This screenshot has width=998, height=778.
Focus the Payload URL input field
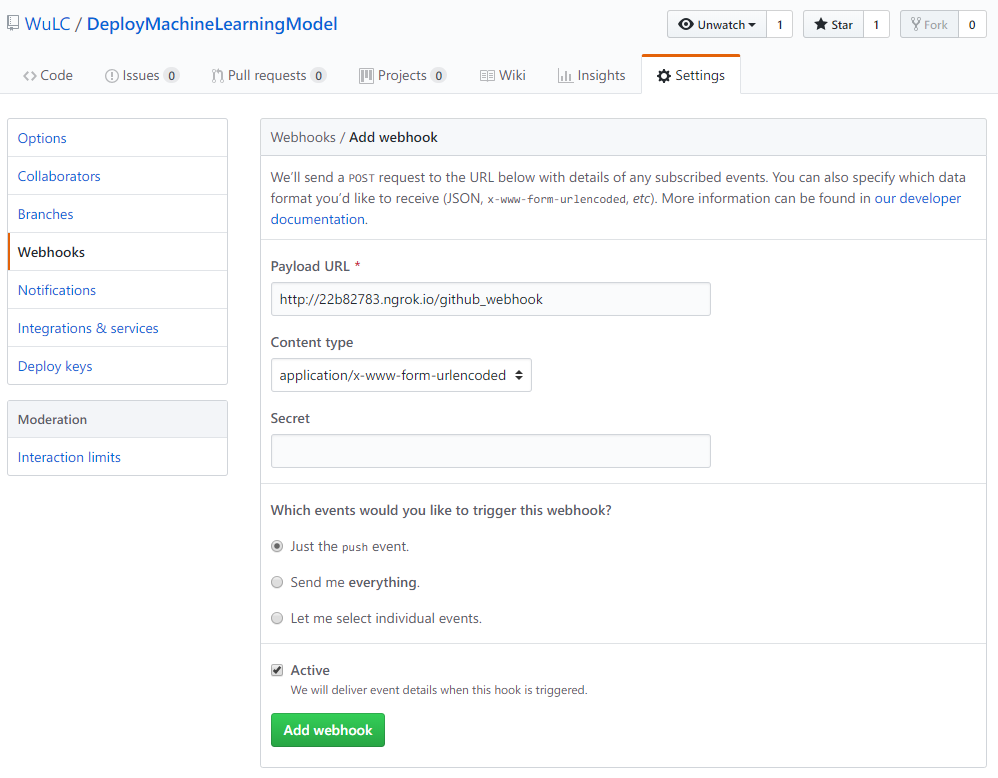(491, 299)
